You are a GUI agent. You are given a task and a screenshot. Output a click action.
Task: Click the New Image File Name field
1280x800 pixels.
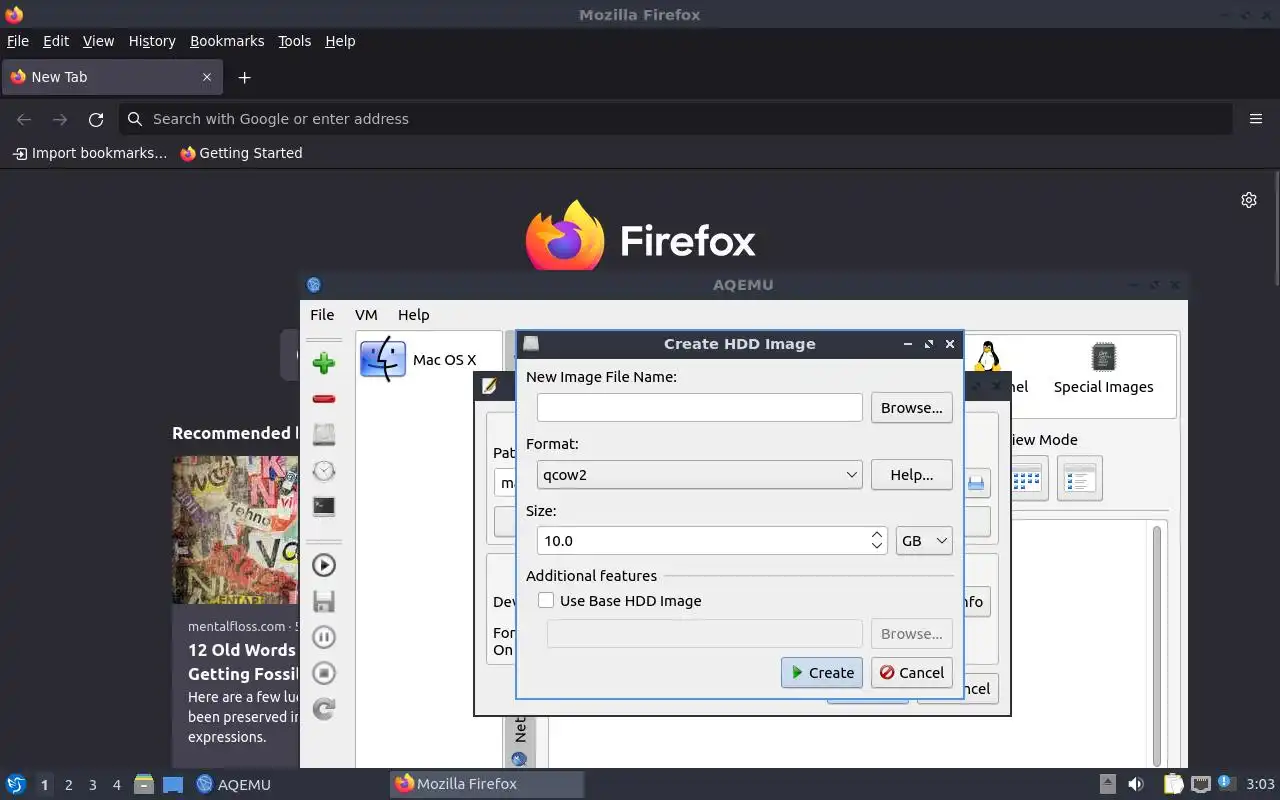(699, 407)
